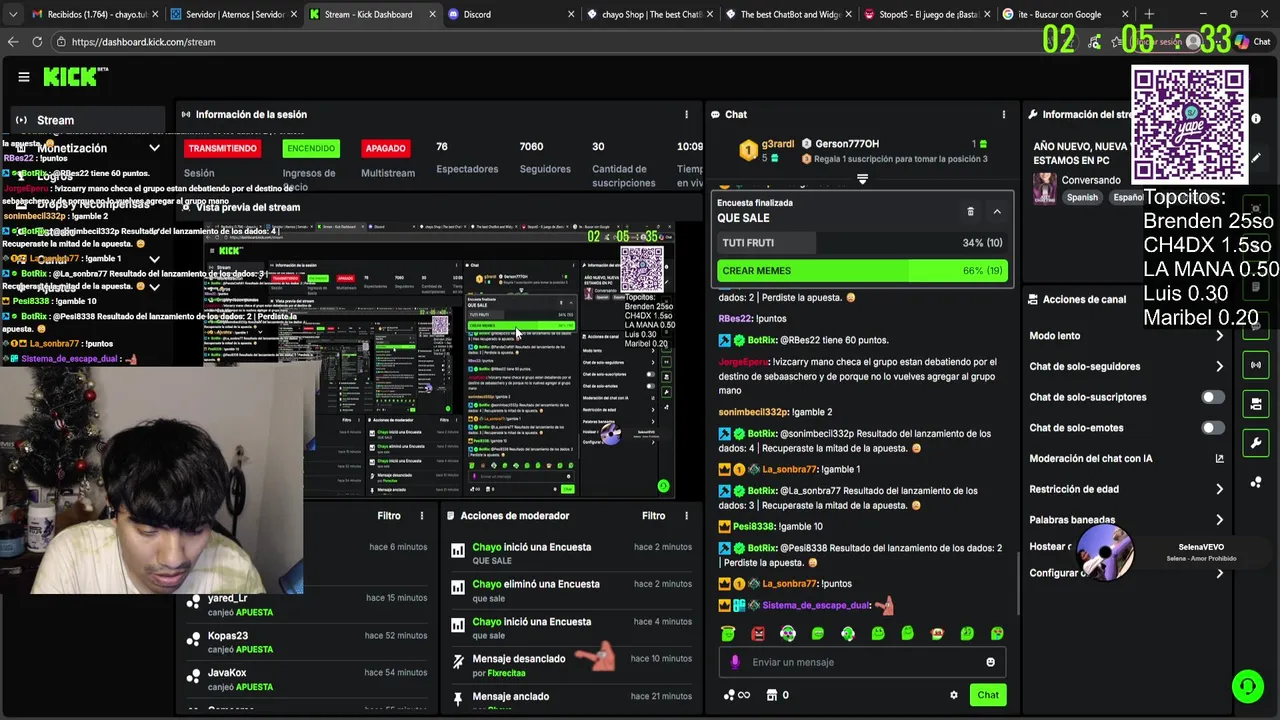The image size is (1280, 720).
Task: Open chat settings gear icon
Action: (x=953, y=695)
